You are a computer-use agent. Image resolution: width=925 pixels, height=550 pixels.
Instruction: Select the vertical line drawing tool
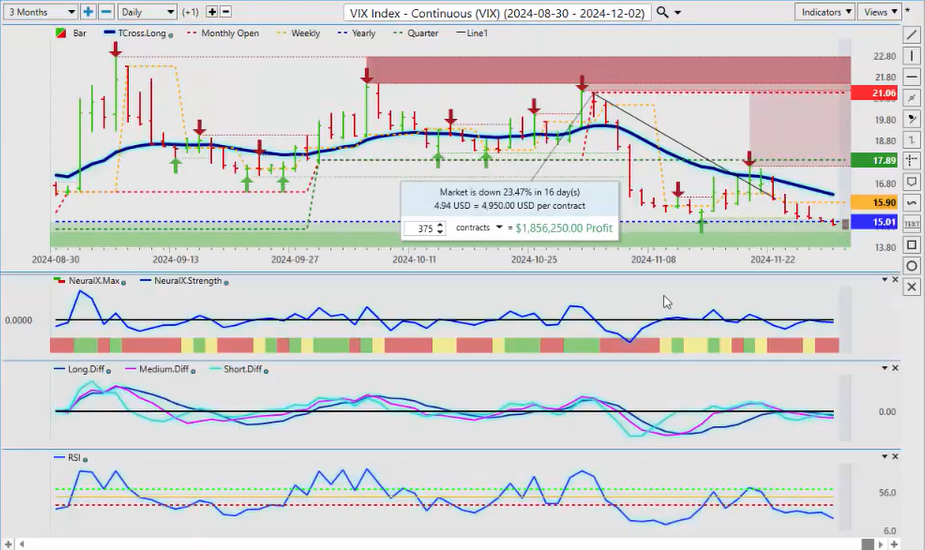click(911, 56)
